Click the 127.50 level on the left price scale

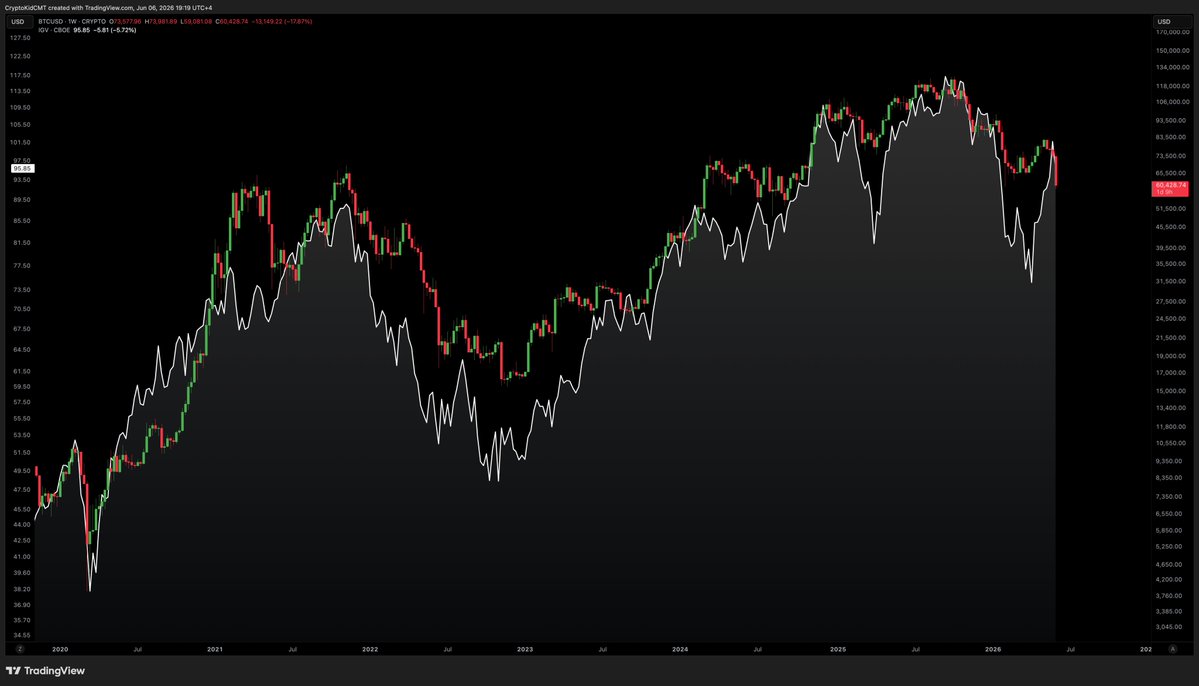click(x=21, y=37)
